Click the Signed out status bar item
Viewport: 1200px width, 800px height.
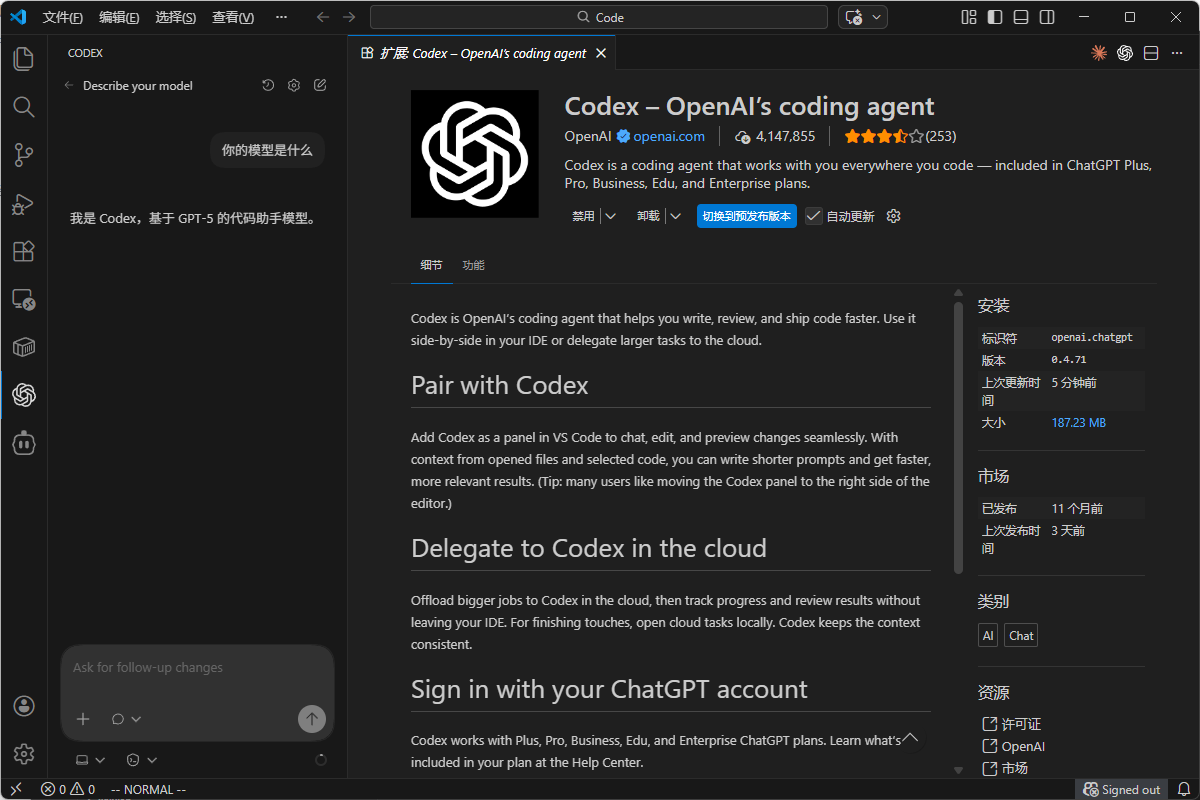click(x=1122, y=789)
